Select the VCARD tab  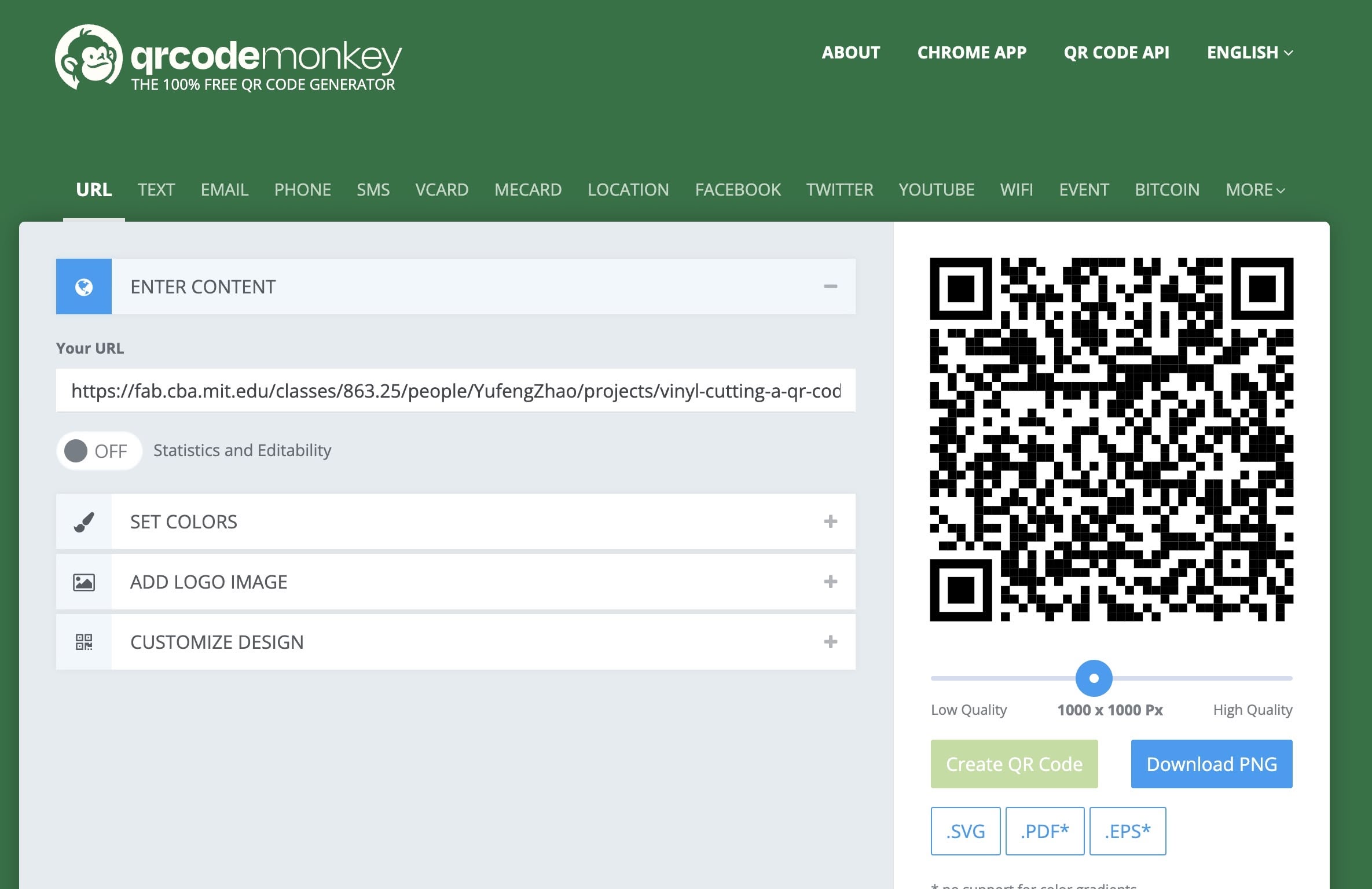click(442, 190)
